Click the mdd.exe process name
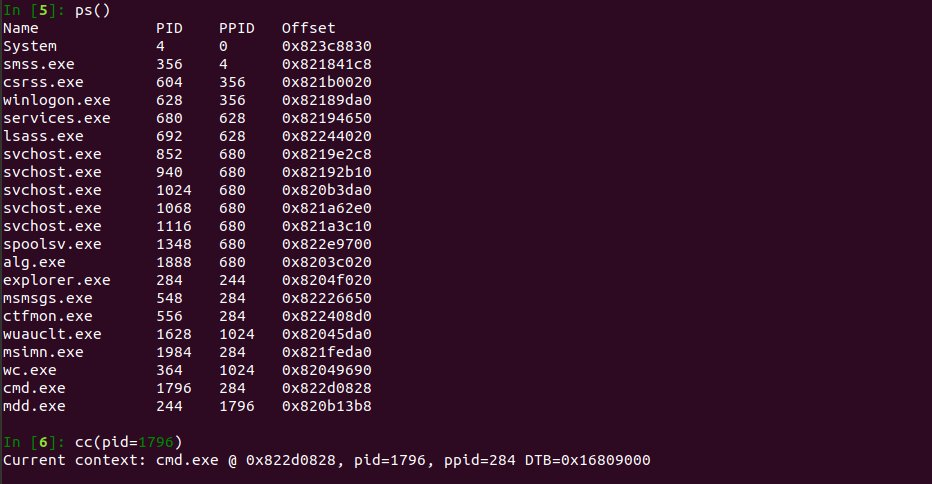The image size is (932, 484). (33, 406)
